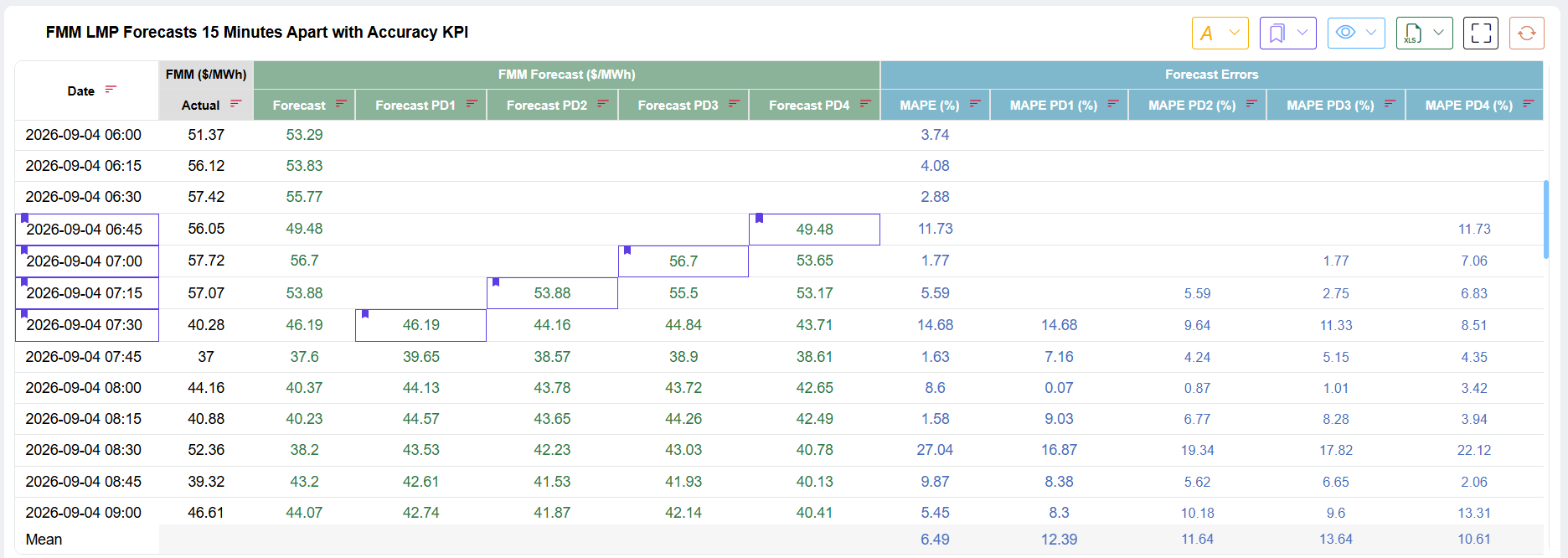Click the FMM Forecast ($/MWh) group header
Image resolution: width=1568 pixels, height=558 pixels.
pos(566,75)
